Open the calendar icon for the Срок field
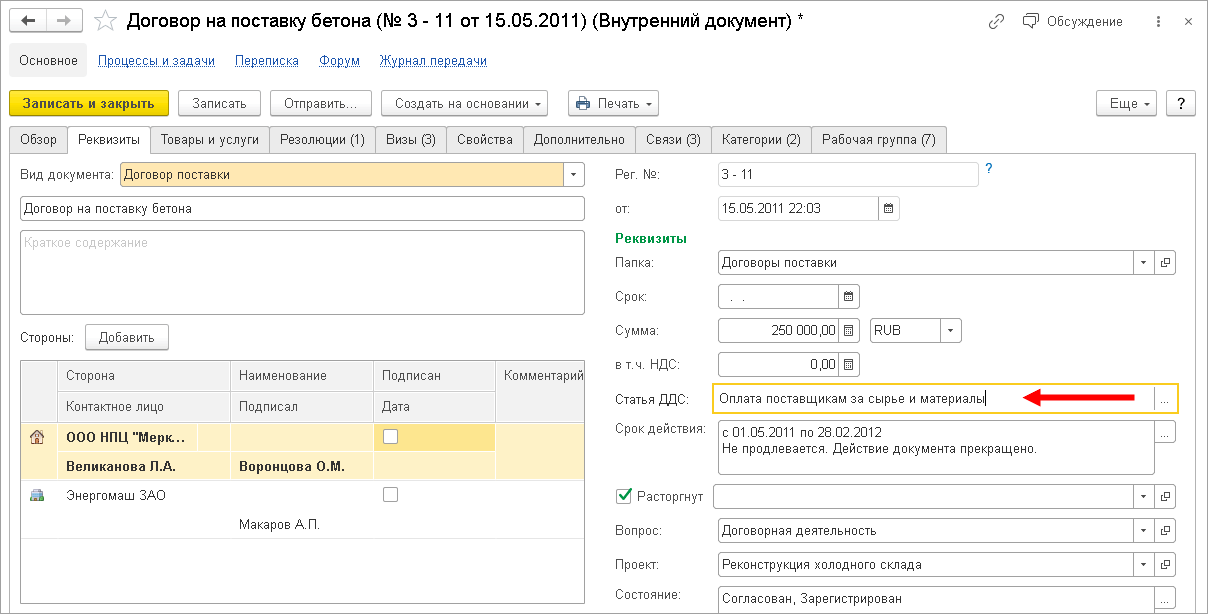The height and width of the screenshot is (614, 1208). coord(849,297)
